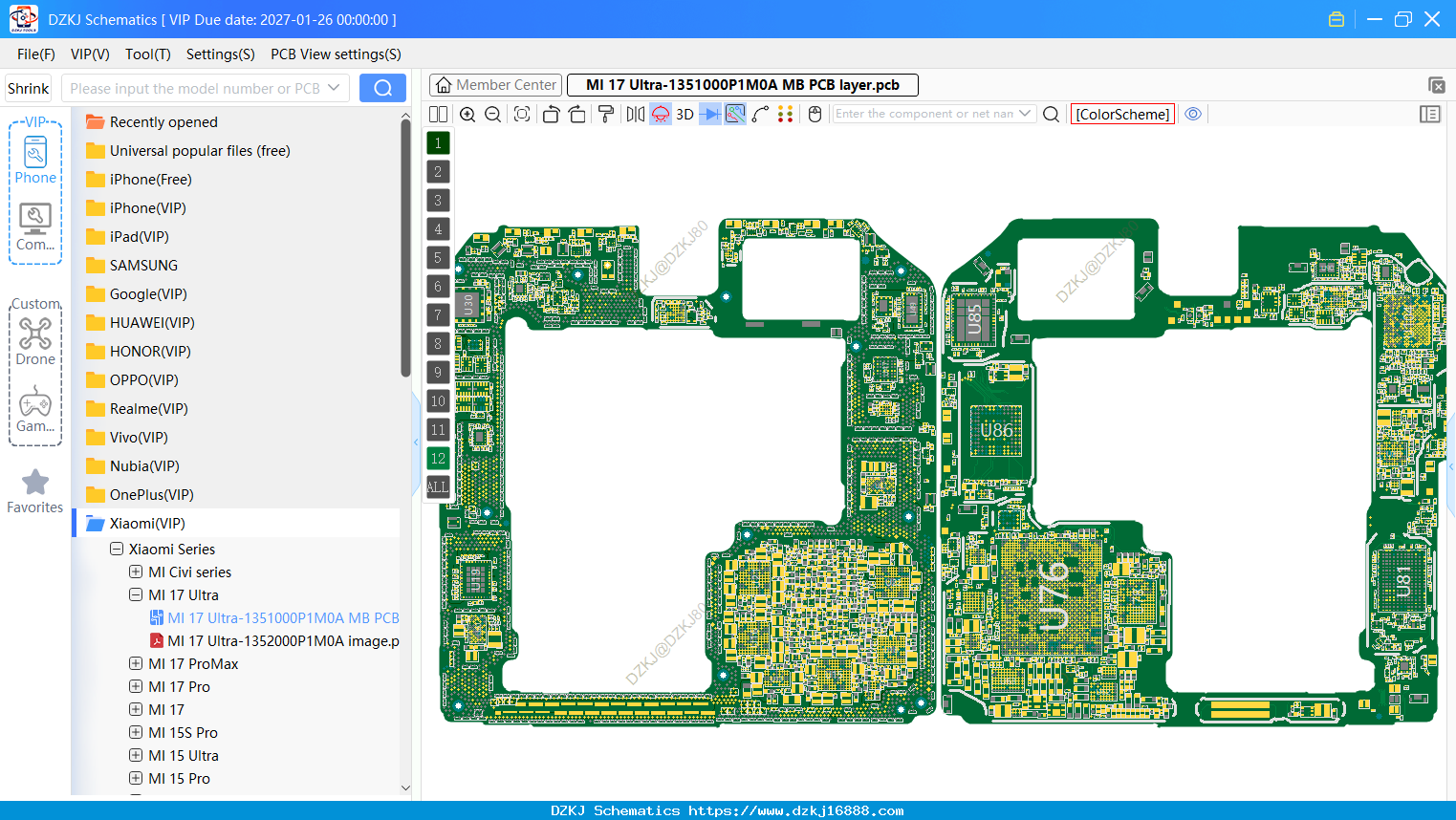Switch to 3D view
This screenshot has height=820, width=1456.
coord(685,114)
